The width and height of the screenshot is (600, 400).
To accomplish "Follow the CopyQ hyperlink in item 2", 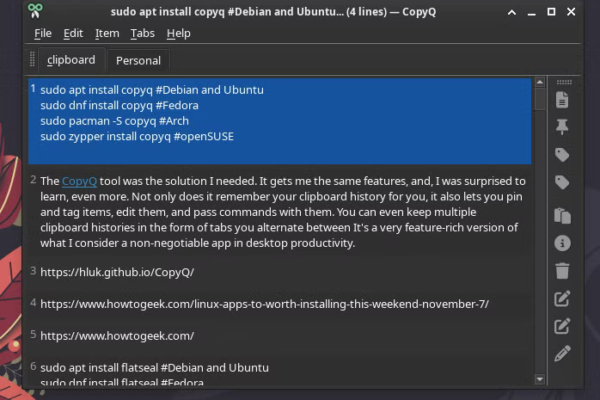I will pyautogui.click(x=79, y=181).
